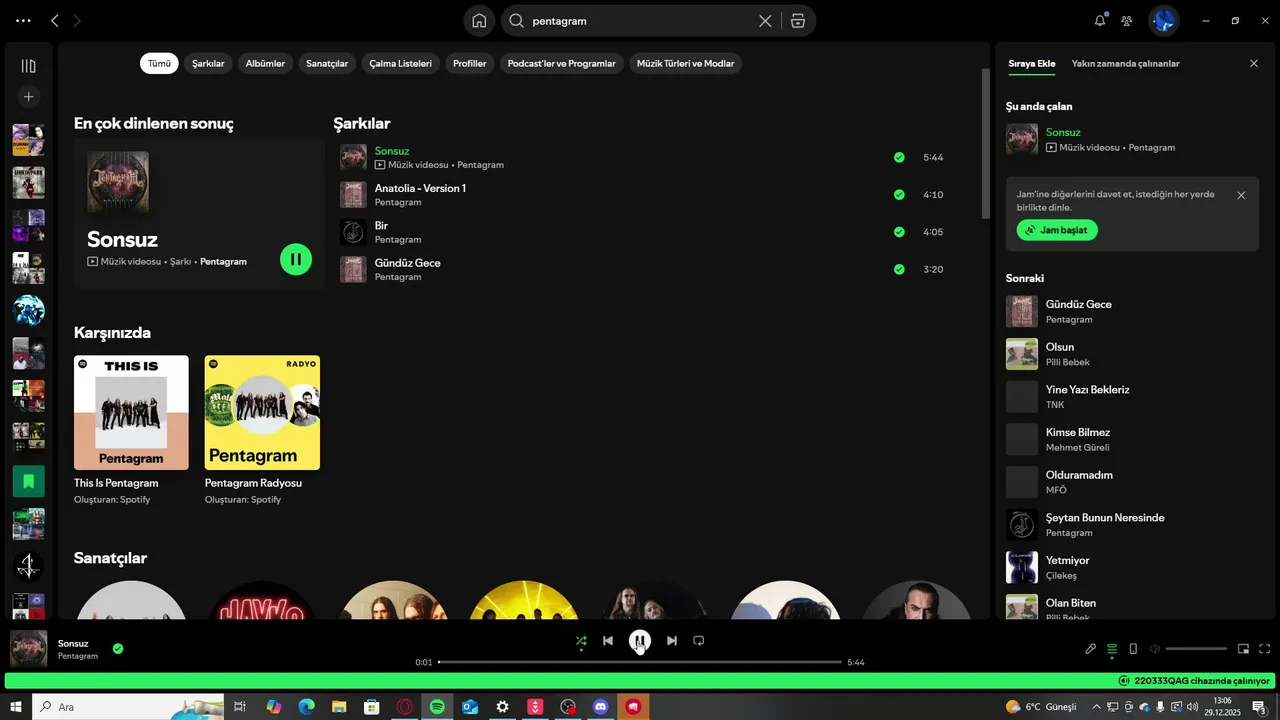Image resolution: width=1280 pixels, height=720 pixels.
Task: Toggle saved checkmark for Sonsuz in song list
Action: [899, 157]
